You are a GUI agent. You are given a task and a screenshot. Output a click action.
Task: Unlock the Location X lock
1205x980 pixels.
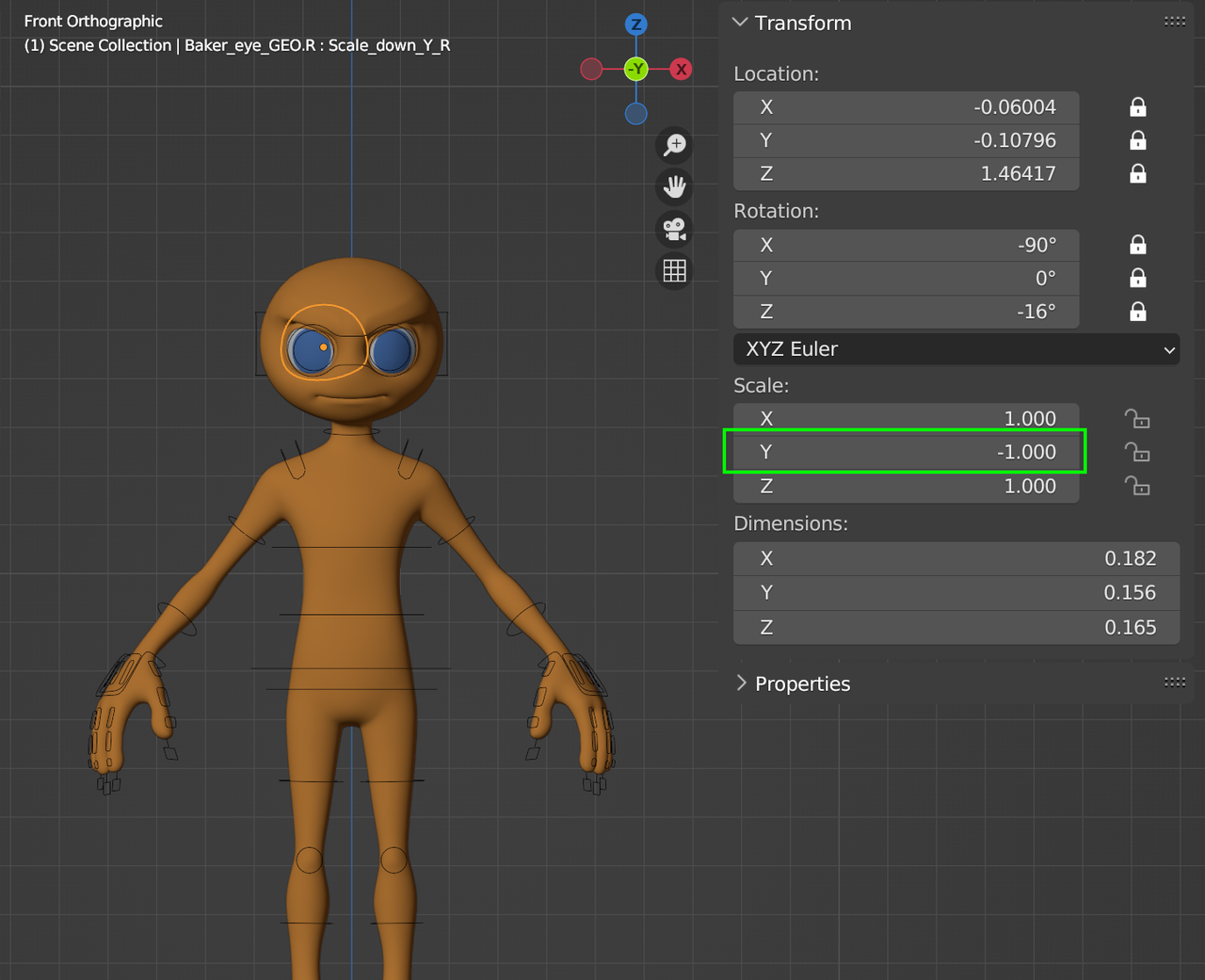[1137, 107]
